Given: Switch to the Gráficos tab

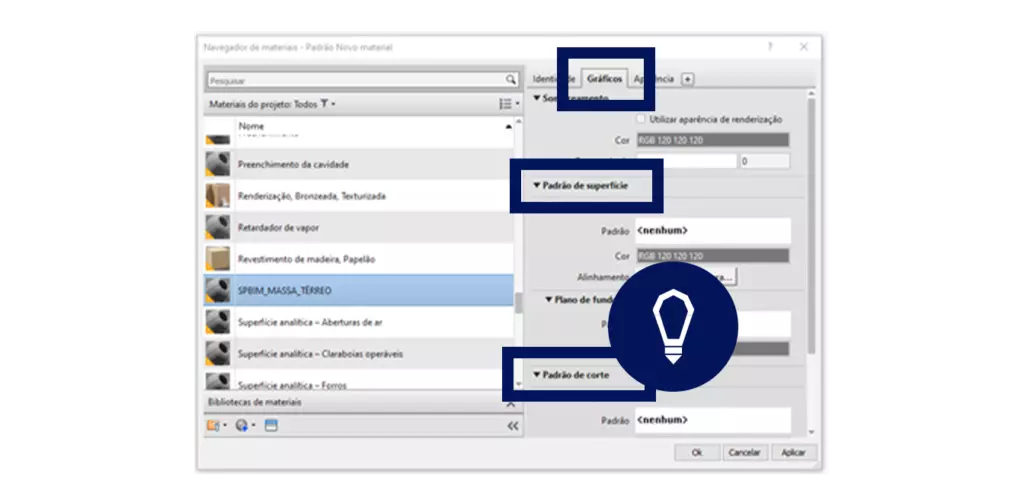Looking at the screenshot, I should [x=604, y=78].
